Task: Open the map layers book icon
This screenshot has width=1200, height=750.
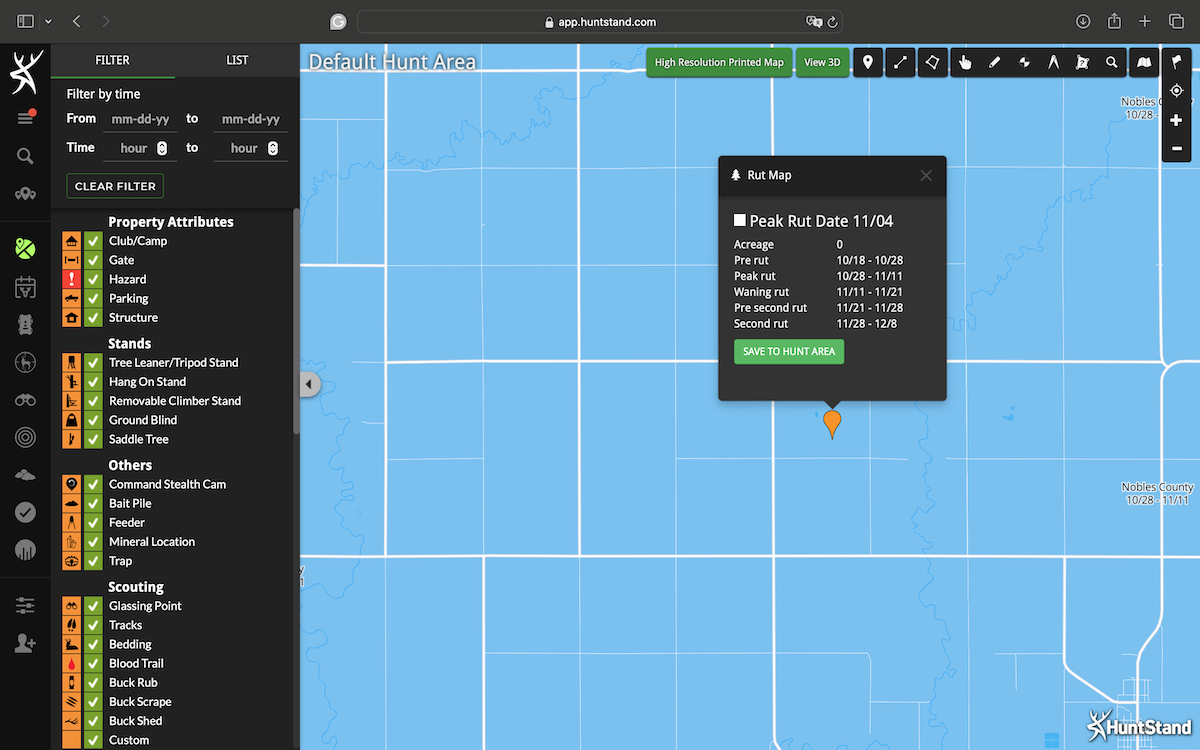Action: click(x=1144, y=62)
